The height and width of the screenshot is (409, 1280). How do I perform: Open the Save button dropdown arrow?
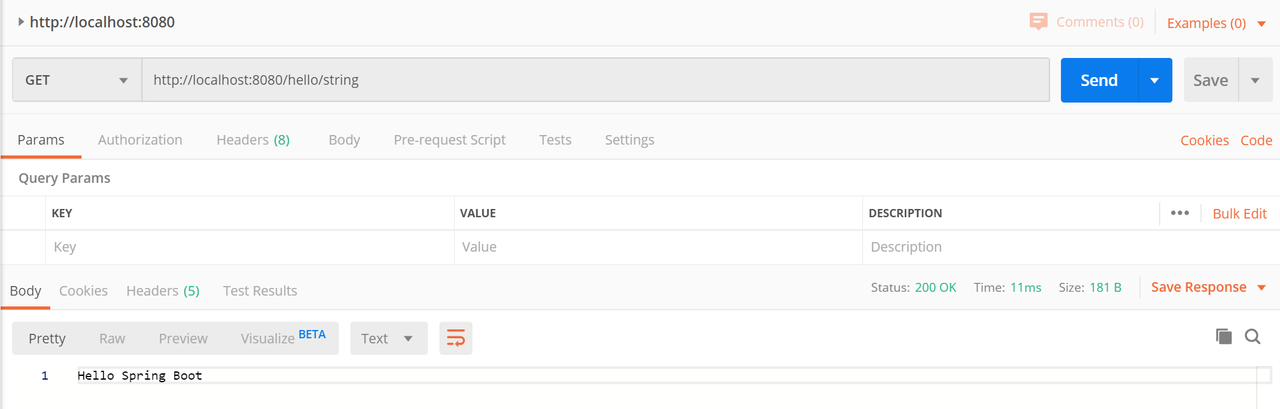pos(1255,80)
